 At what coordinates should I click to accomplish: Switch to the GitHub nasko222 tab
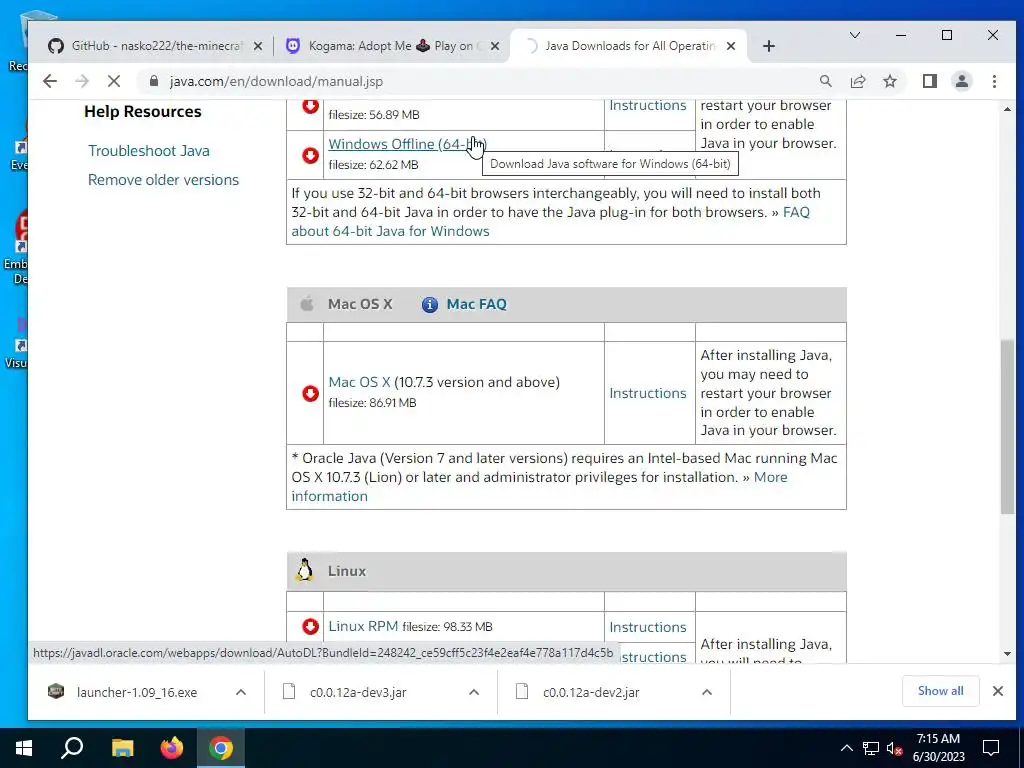click(155, 46)
